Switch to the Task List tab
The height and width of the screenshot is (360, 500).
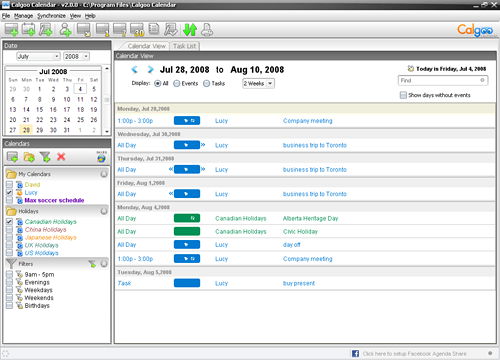tap(184, 46)
